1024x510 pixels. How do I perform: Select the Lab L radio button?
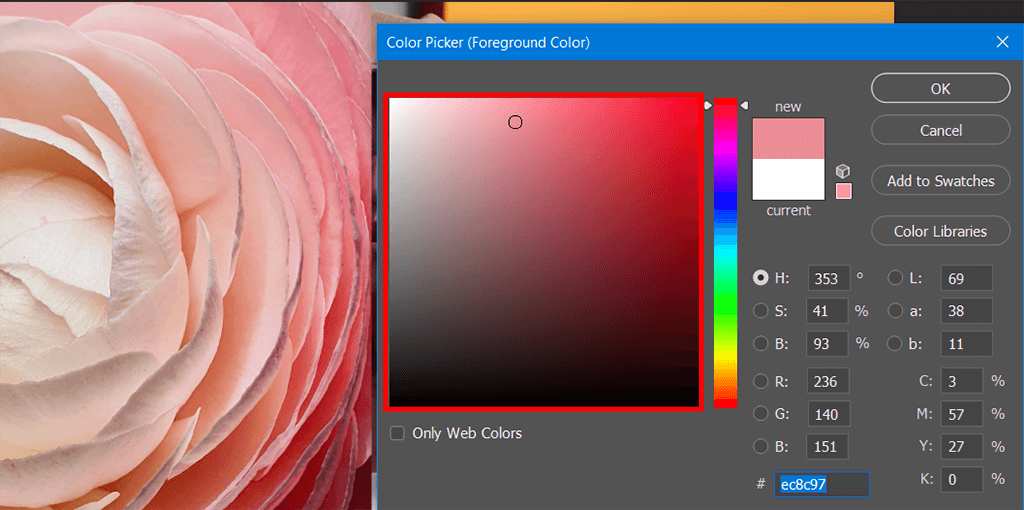click(895, 278)
